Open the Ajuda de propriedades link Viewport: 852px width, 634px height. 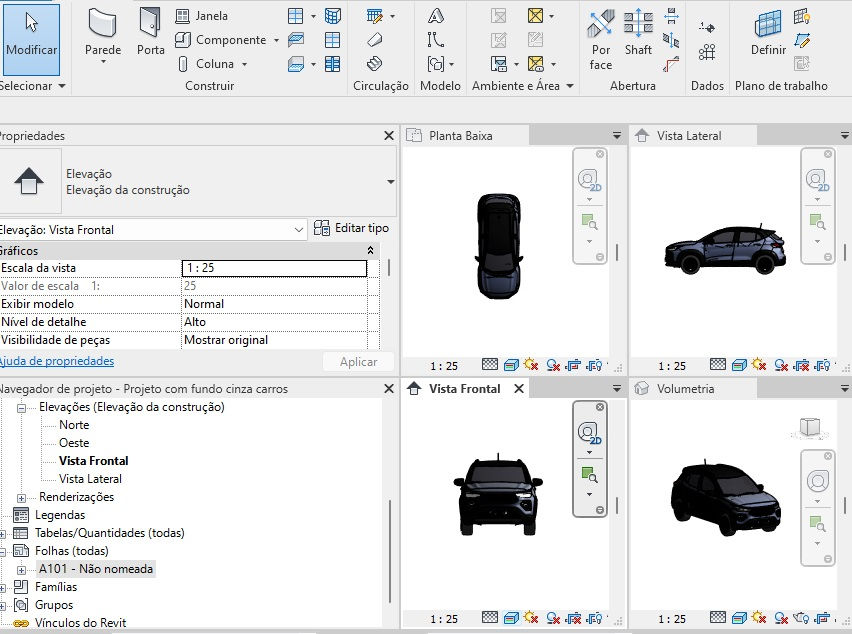point(56,361)
